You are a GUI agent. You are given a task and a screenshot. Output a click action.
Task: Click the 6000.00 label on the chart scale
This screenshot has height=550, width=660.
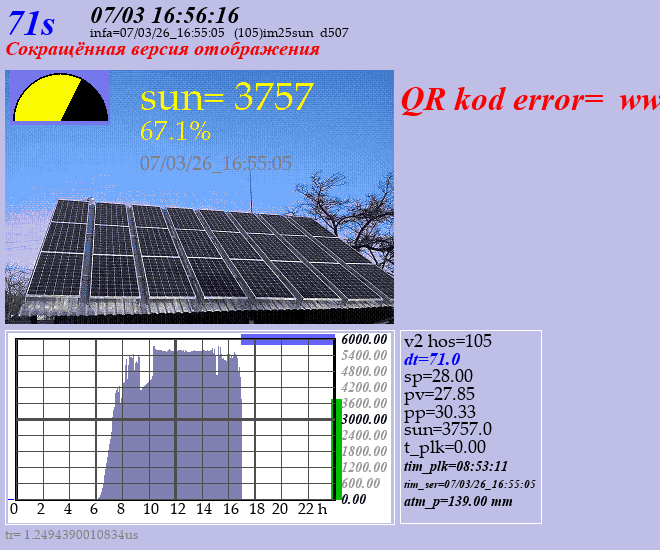coord(364,339)
